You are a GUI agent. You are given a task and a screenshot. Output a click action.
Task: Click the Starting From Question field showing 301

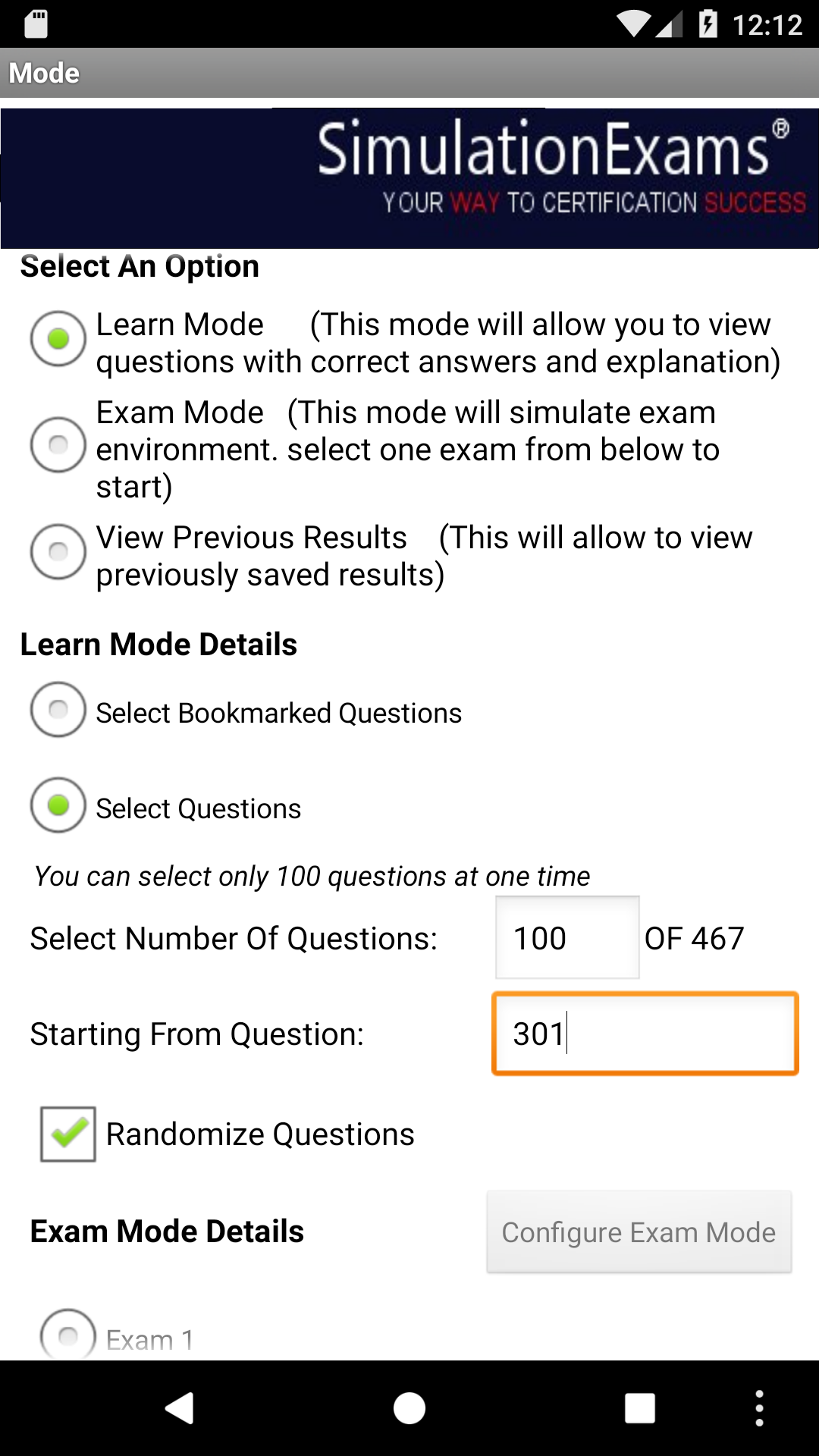coord(645,1033)
